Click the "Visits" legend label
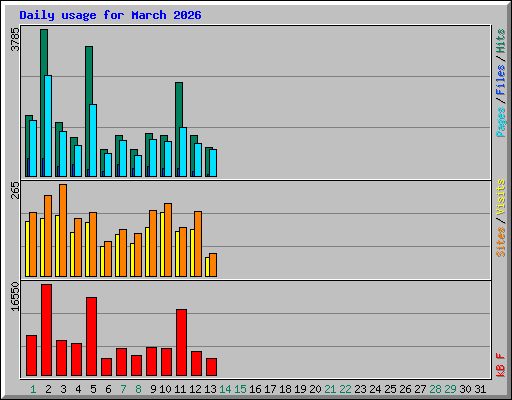Viewport: 512px width, 400px height. point(500,197)
